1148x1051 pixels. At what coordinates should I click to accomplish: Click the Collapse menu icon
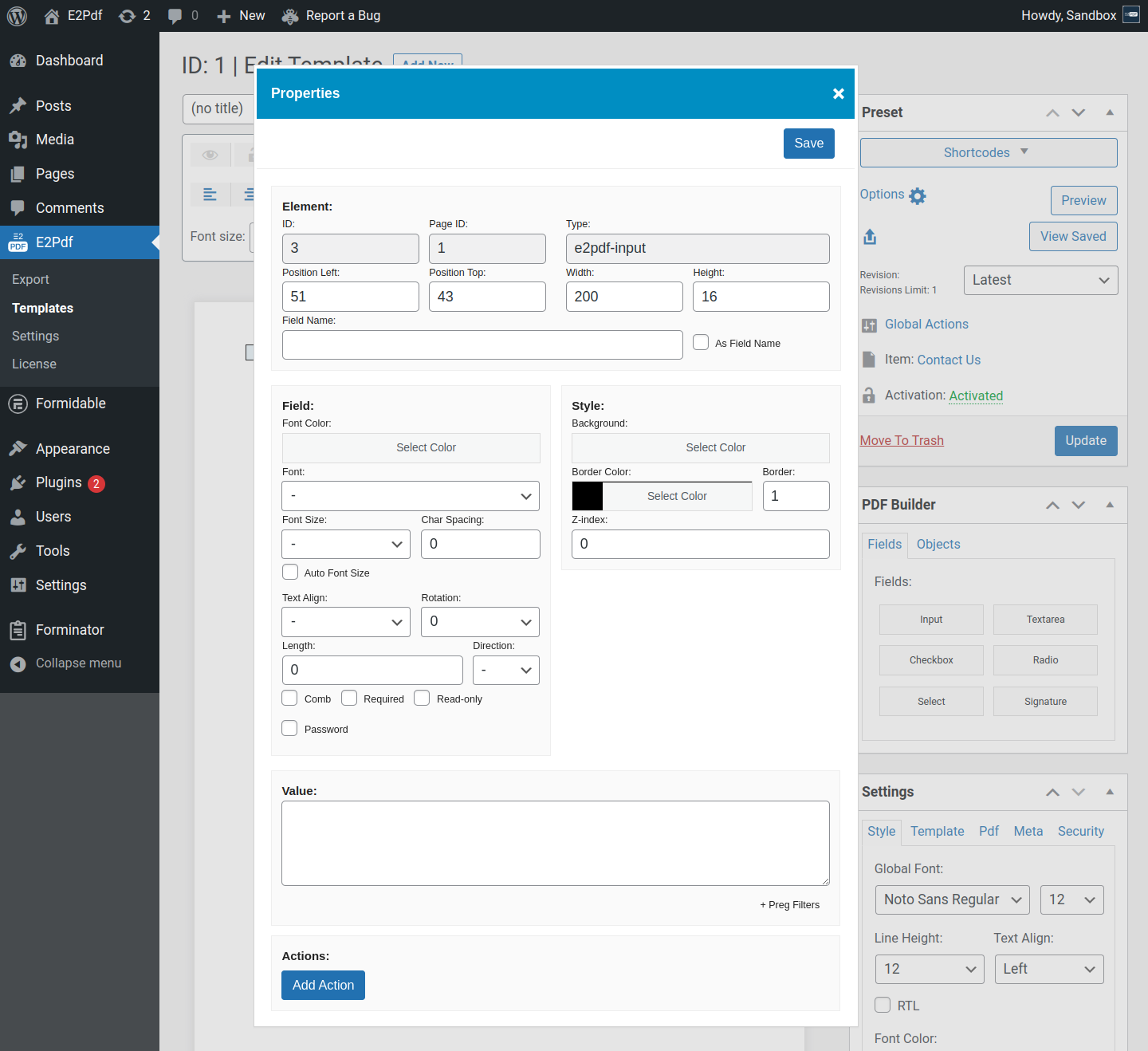(18, 663)
